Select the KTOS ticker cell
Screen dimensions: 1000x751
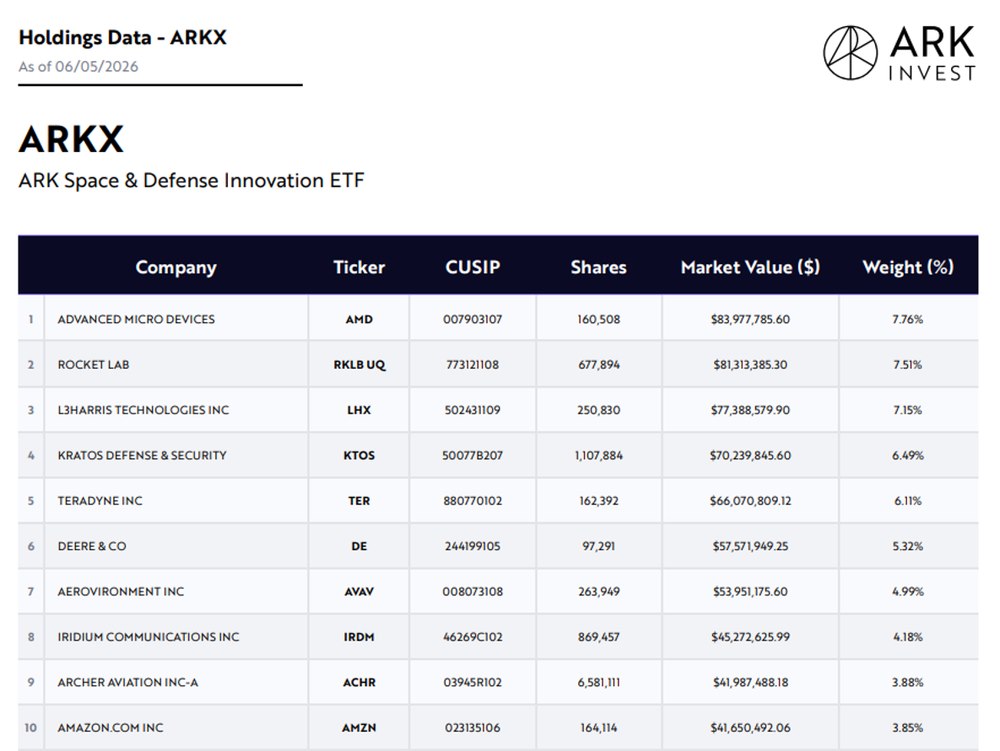click(x=359, y=455)
